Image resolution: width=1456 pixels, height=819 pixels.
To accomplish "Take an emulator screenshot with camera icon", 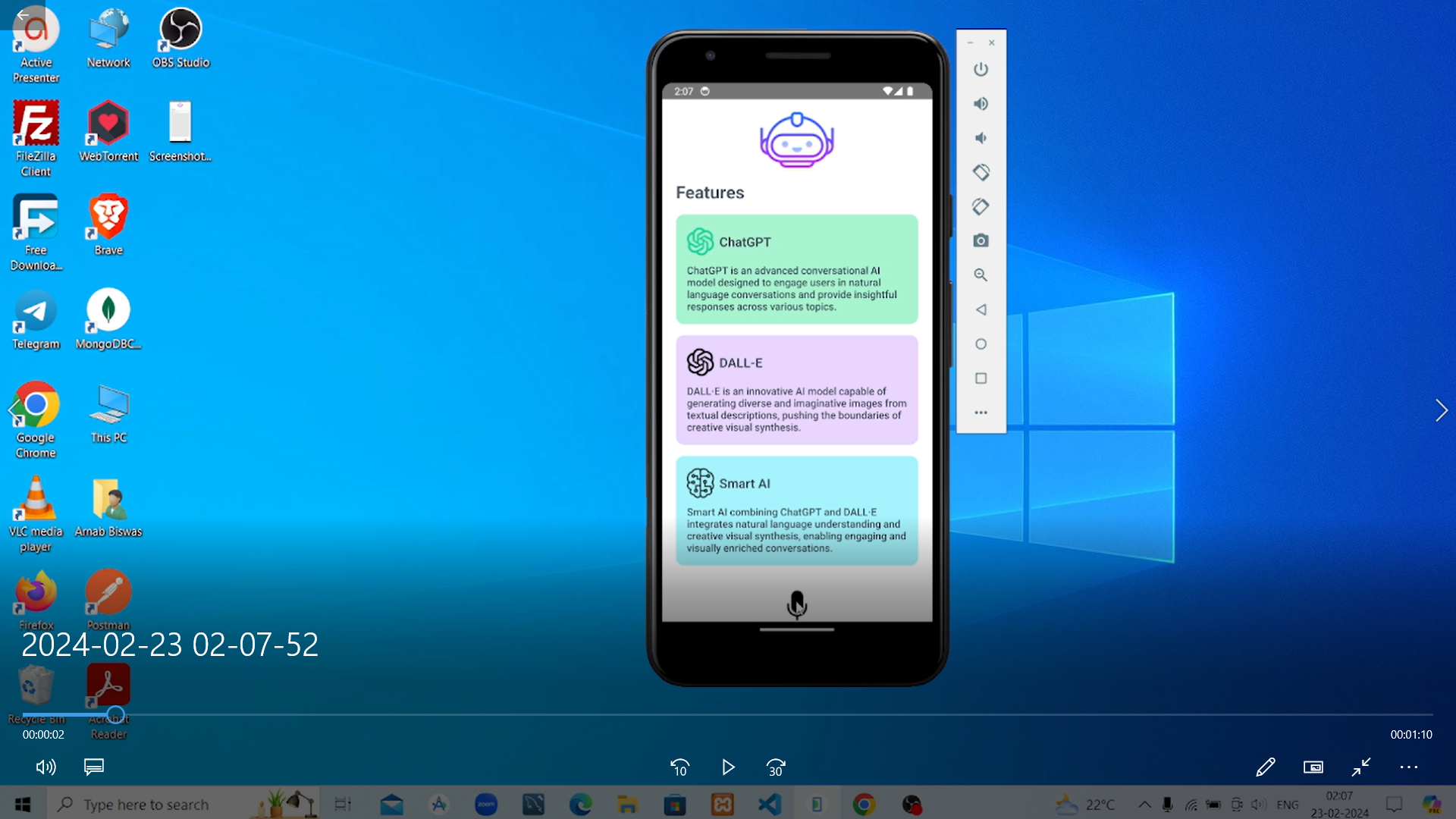I will coord(981,240).
